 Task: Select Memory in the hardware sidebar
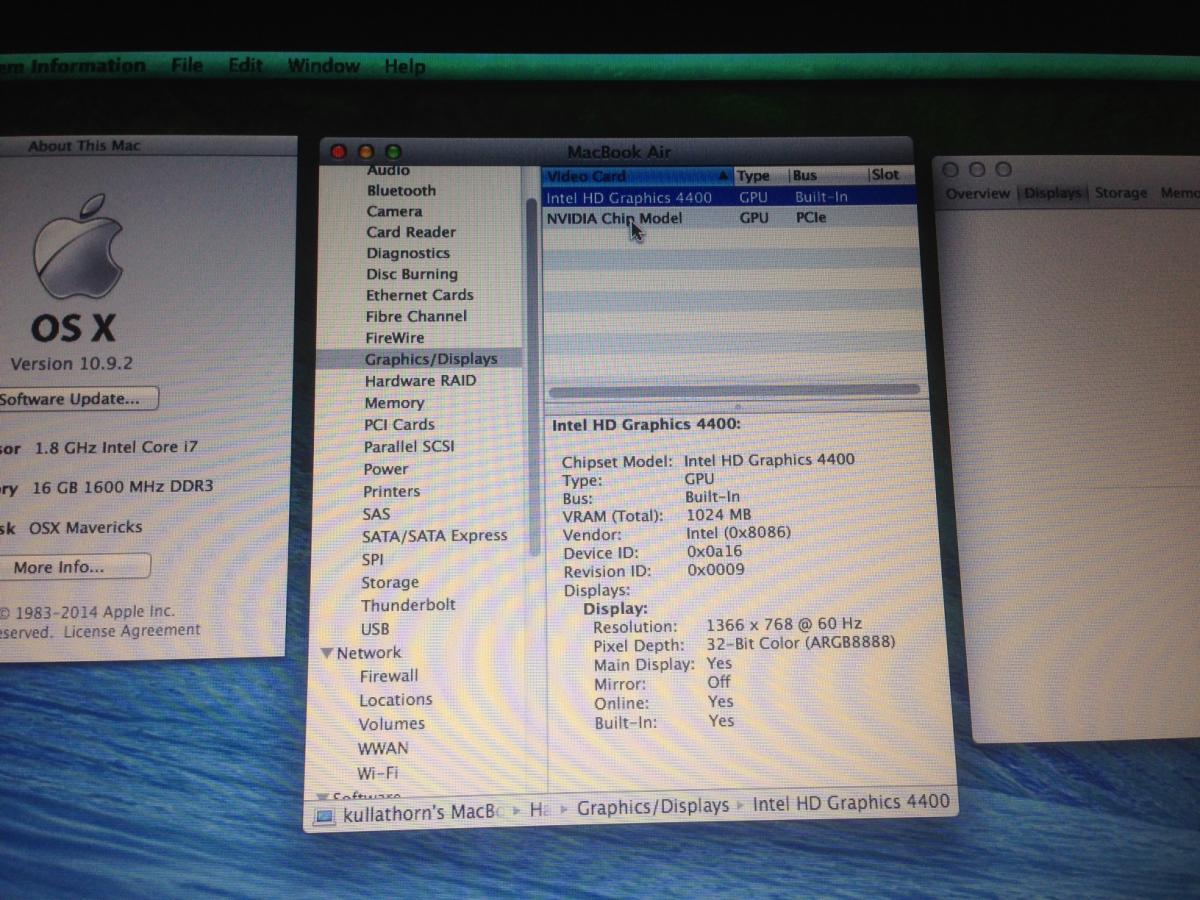click(394, 402)
